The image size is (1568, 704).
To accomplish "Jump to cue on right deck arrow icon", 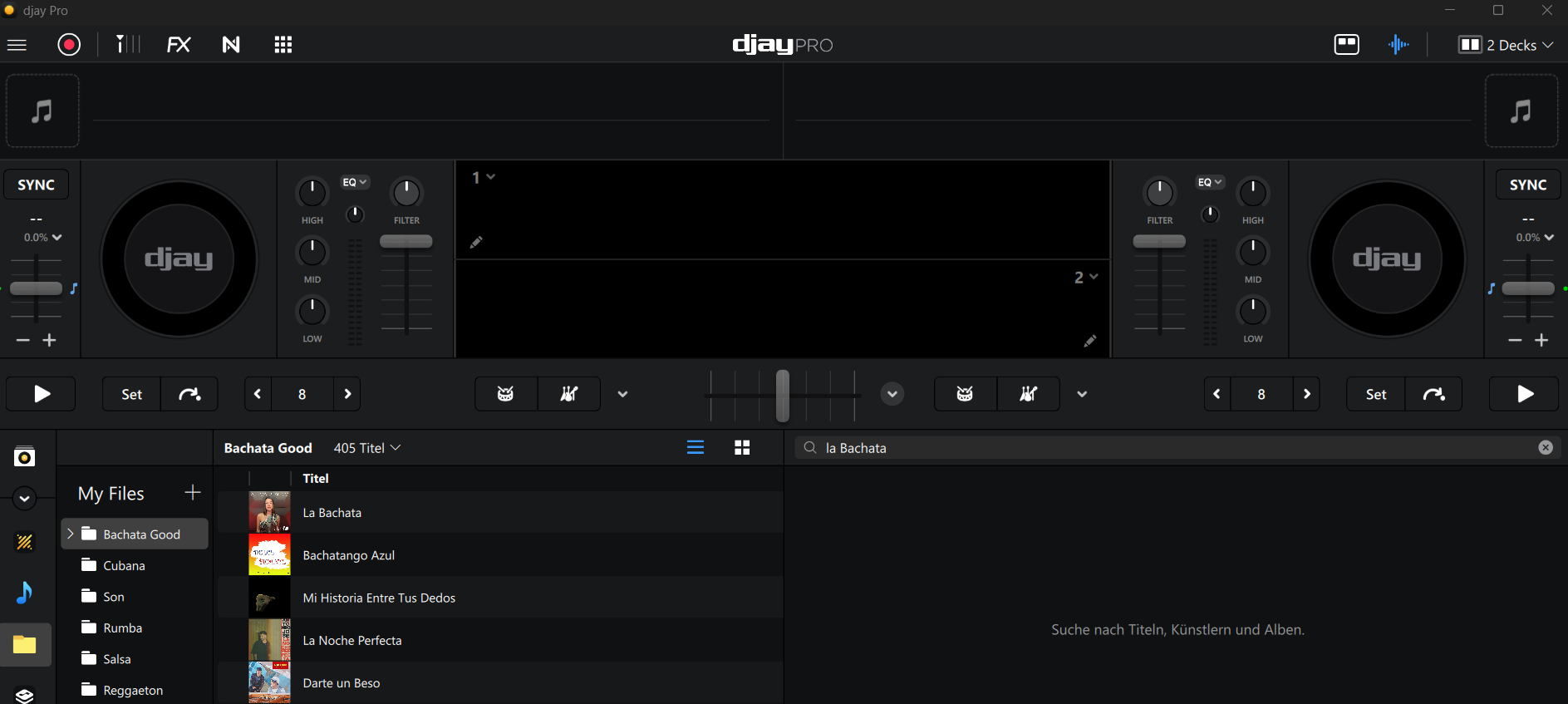I will tap(1433, 394).
